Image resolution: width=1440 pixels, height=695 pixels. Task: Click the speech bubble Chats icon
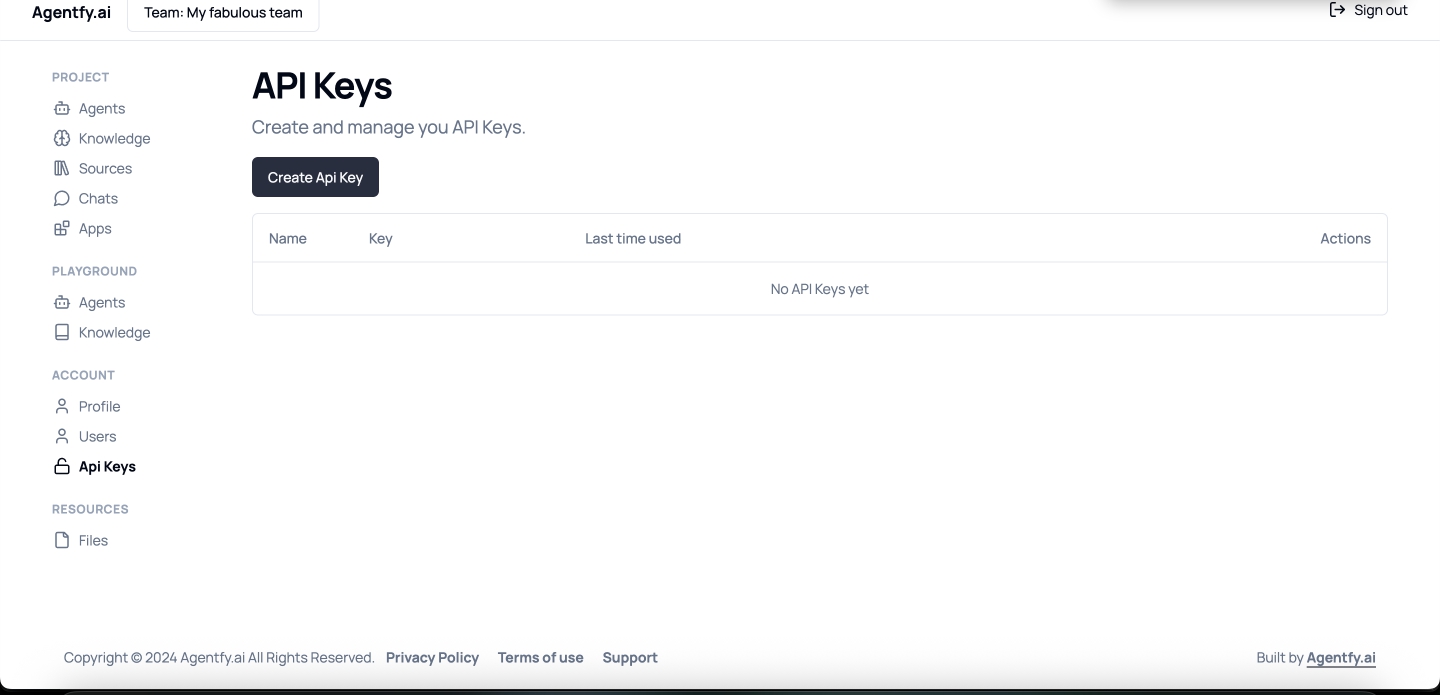62,198
